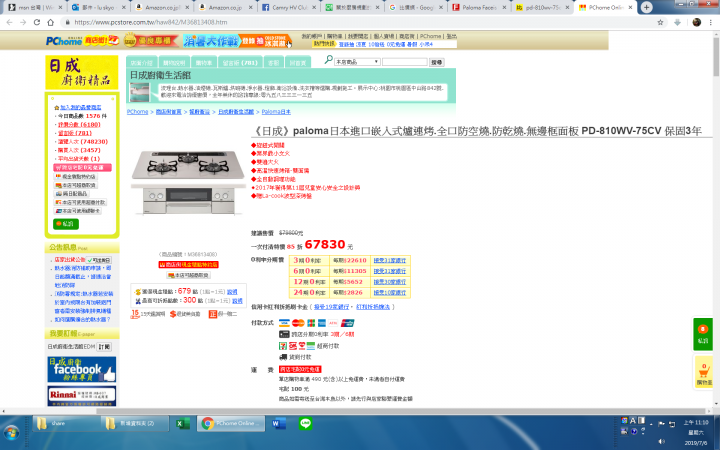Click the installment amount $2826

pos(353,292)
